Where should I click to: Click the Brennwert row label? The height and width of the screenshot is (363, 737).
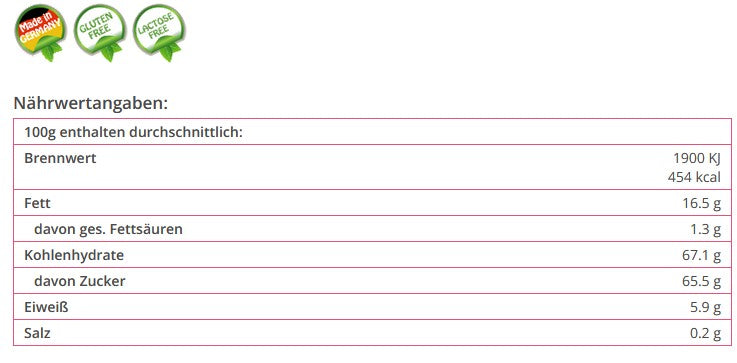[x=60, y=158]
